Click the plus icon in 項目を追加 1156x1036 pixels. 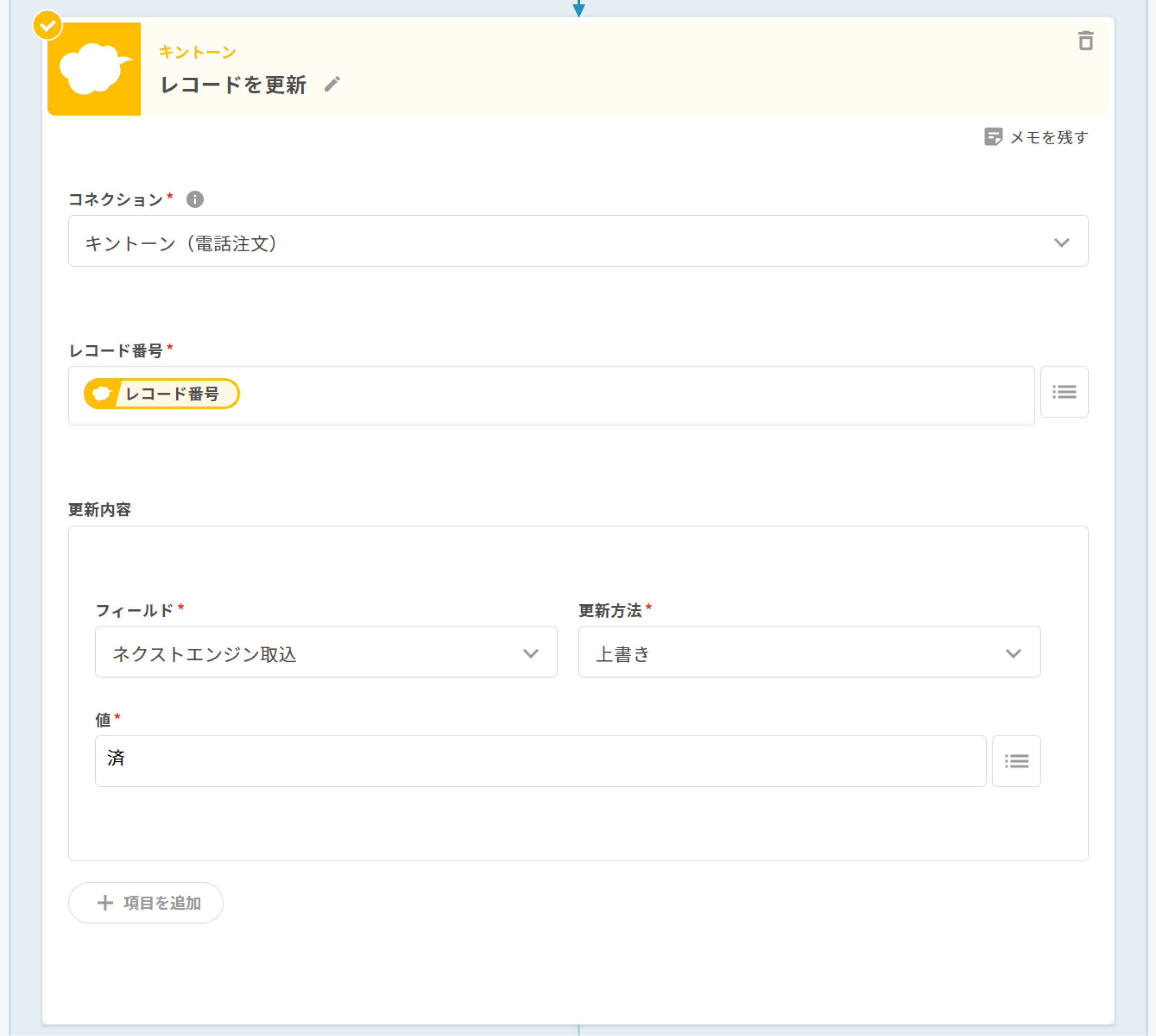[105, 902]
